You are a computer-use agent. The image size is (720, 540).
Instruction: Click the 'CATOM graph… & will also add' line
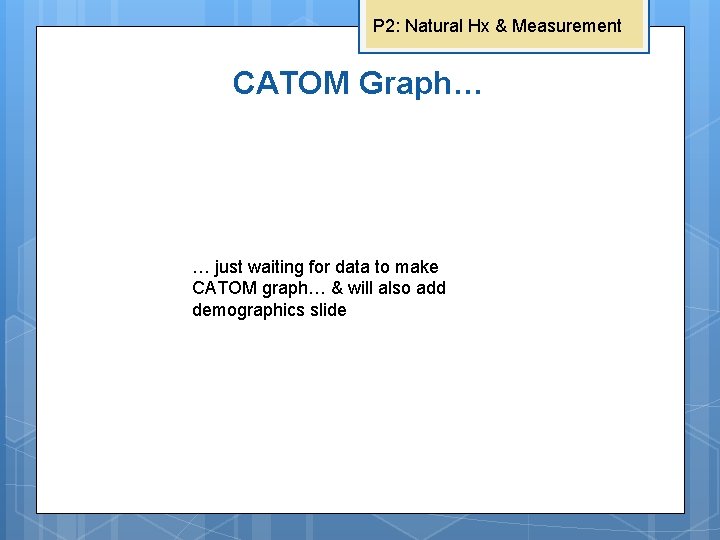319,288
